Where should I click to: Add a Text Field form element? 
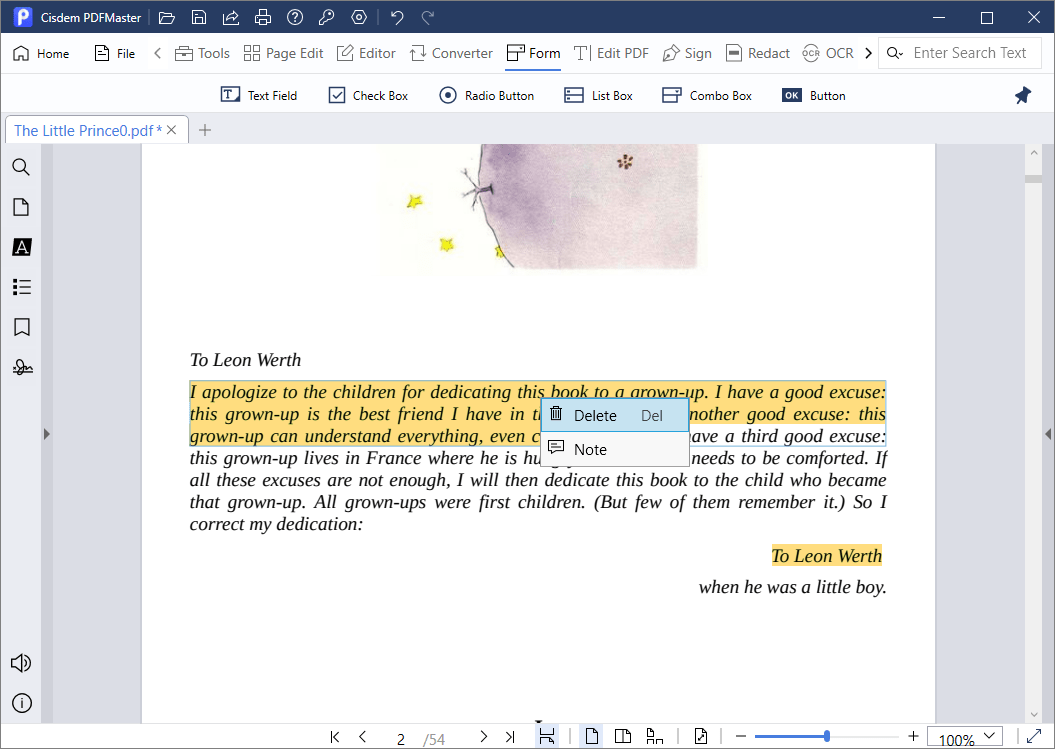(259, 96)
